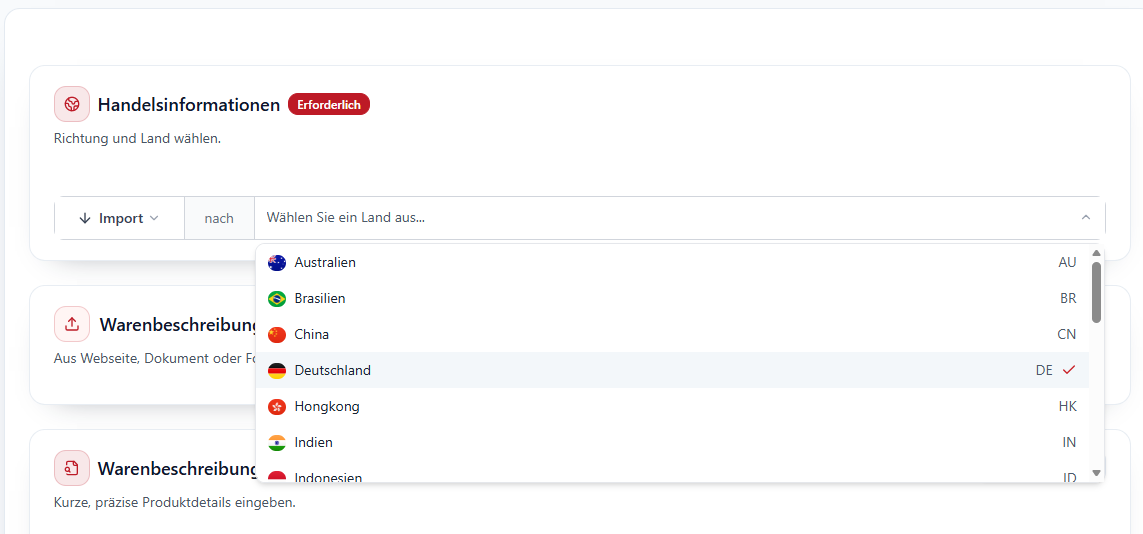
Task: Click the Australian flag icon
Action: point(277,263)
